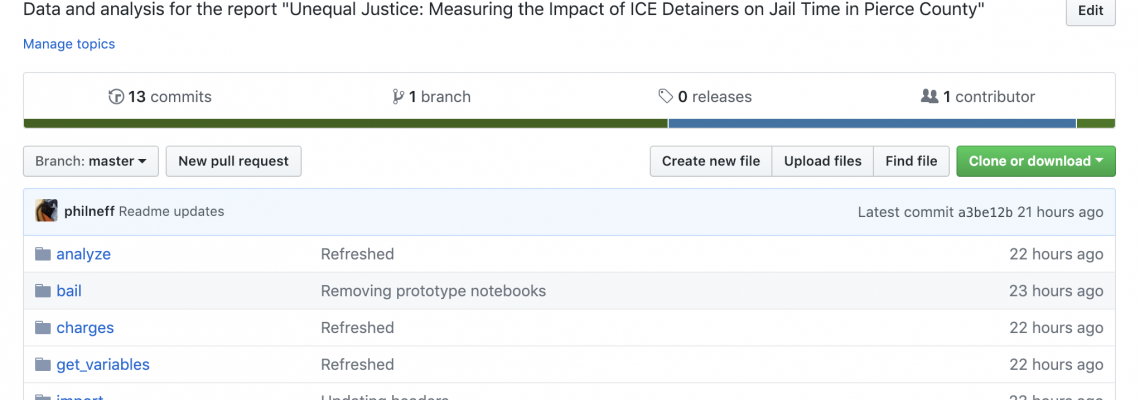This screenshot has height=400, width=1140.
Task: Click the Manage topics link
Action: 69,44
